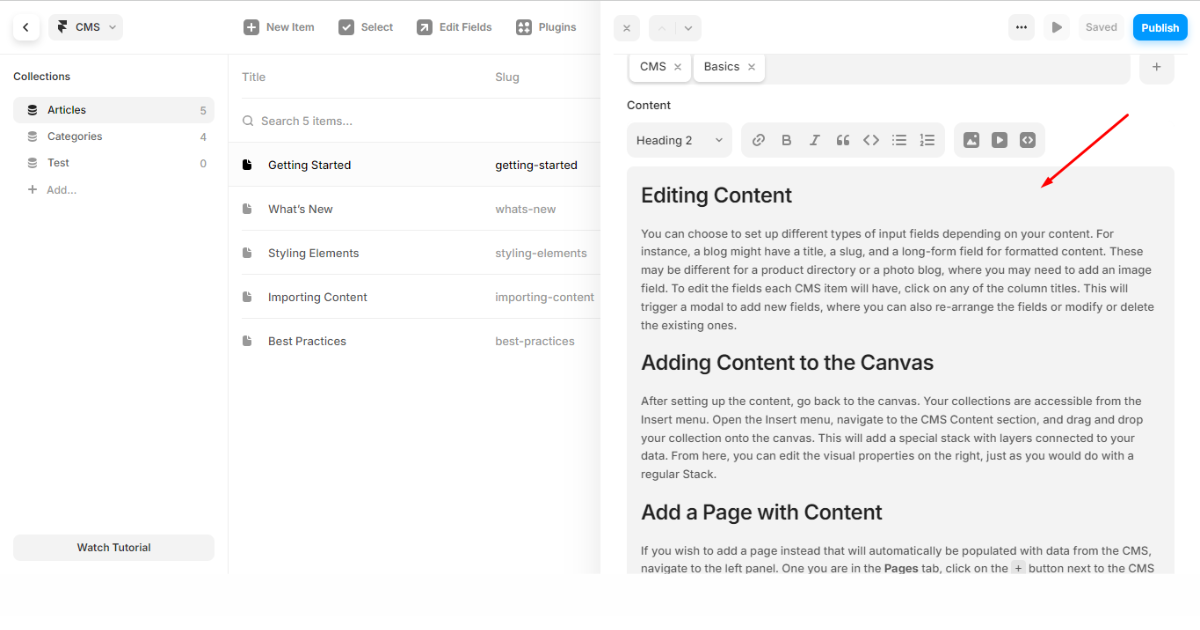Remove the Basics tag

pyautogui.click(x=751, y=67)
